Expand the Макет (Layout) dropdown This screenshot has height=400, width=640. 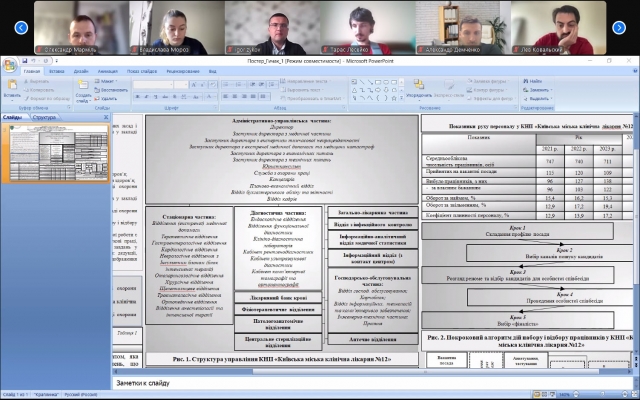point(106,81)
